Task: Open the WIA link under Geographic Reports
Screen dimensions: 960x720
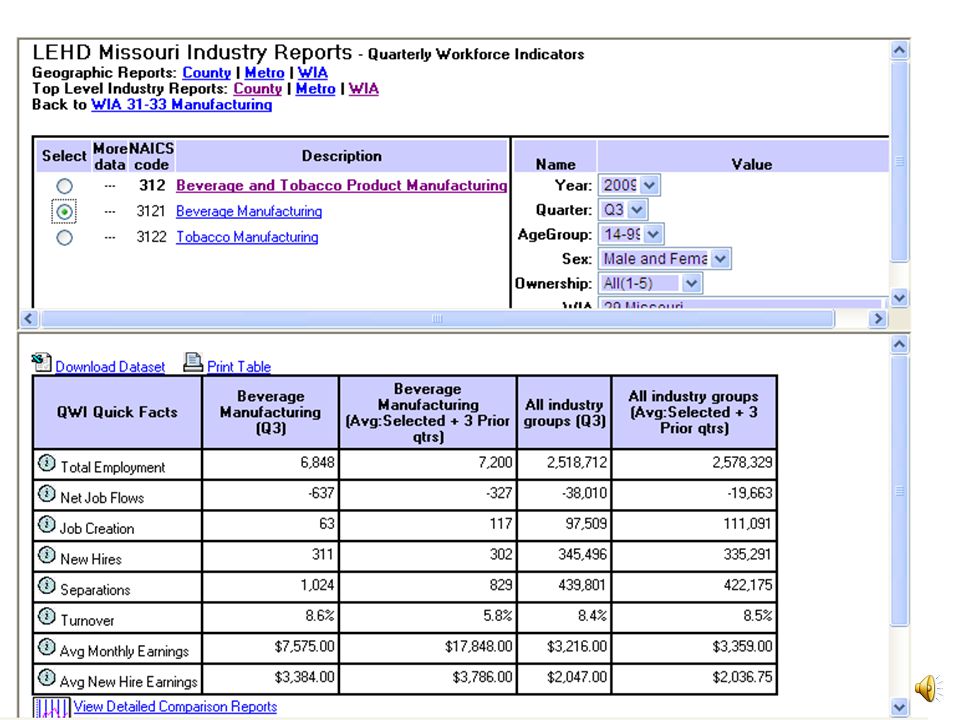Action: tap(313, 73)
